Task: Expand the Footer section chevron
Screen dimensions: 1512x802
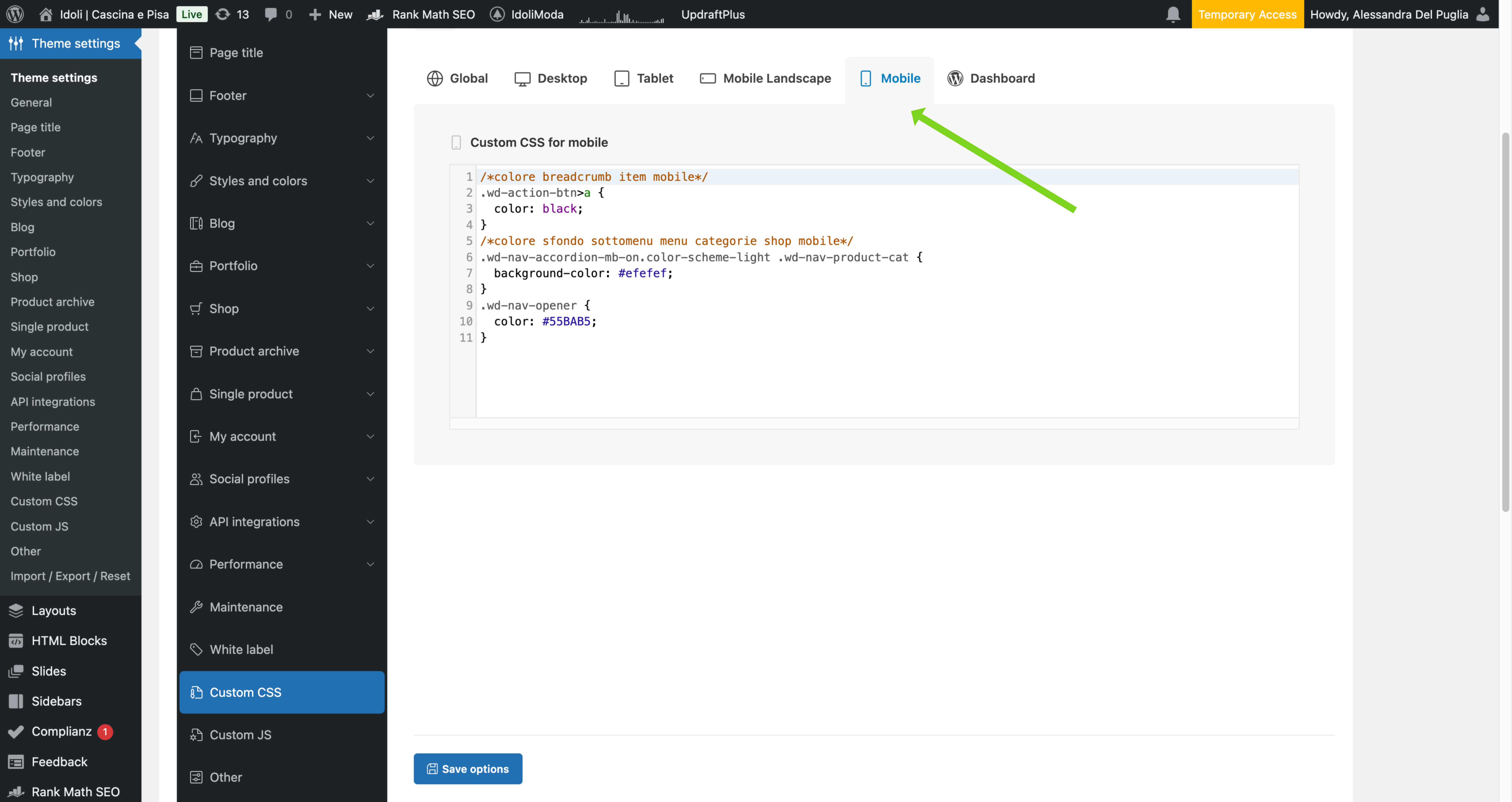Action: pos(370,96)
